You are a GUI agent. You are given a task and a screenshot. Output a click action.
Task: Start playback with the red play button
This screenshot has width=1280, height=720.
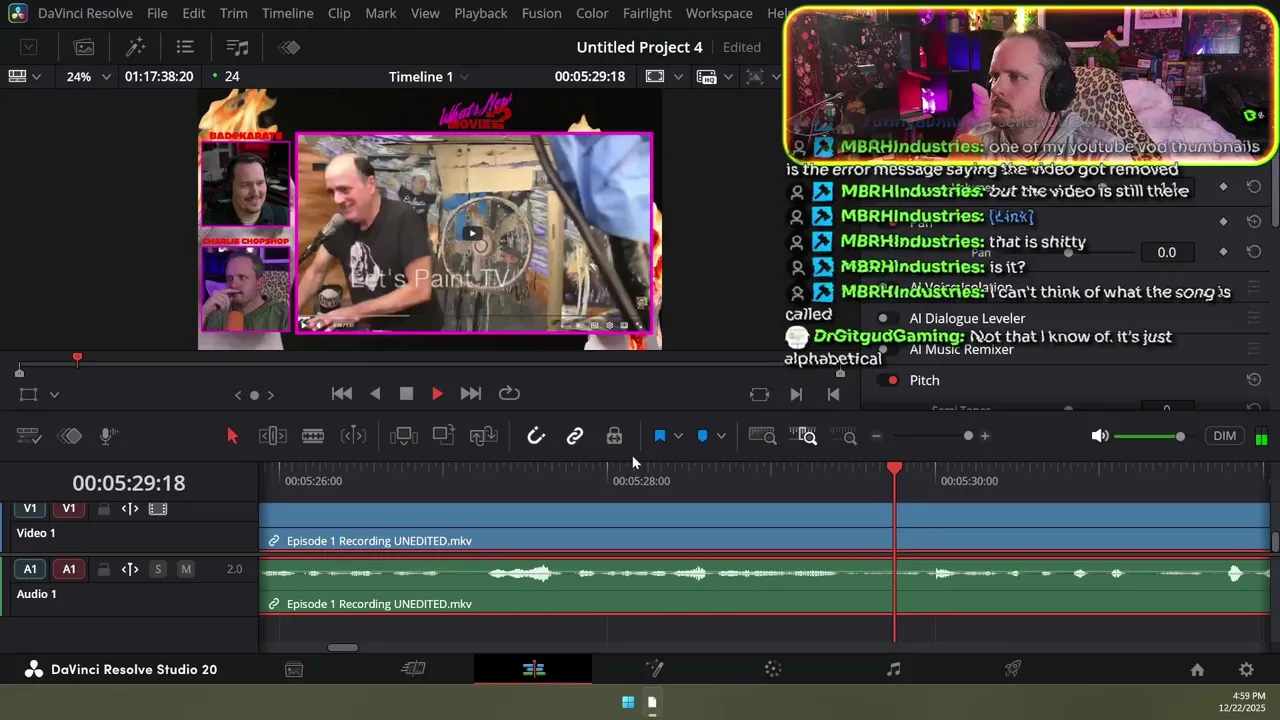click(x=437, y=394)
